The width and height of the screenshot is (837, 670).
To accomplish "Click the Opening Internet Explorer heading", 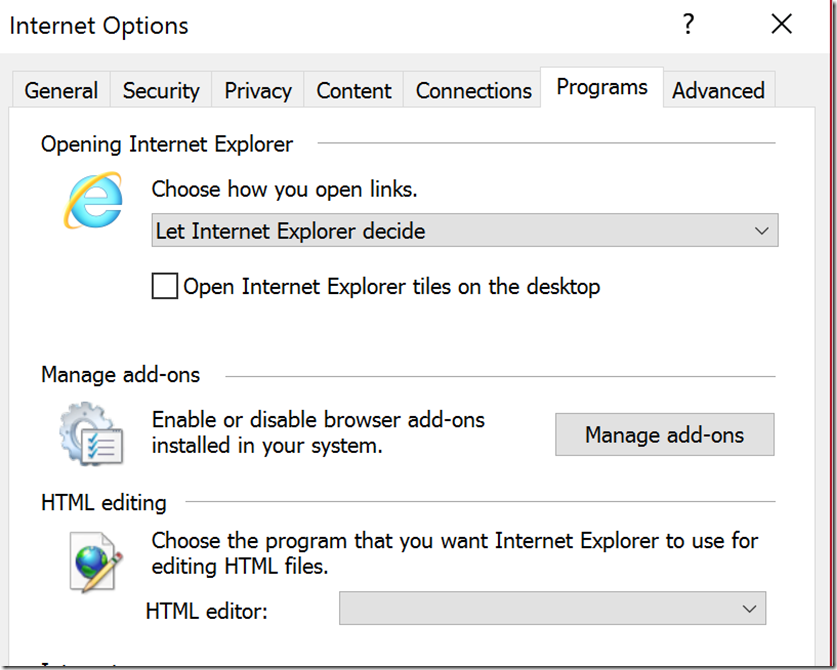I will pyautogui.click(x=167, y=144).
